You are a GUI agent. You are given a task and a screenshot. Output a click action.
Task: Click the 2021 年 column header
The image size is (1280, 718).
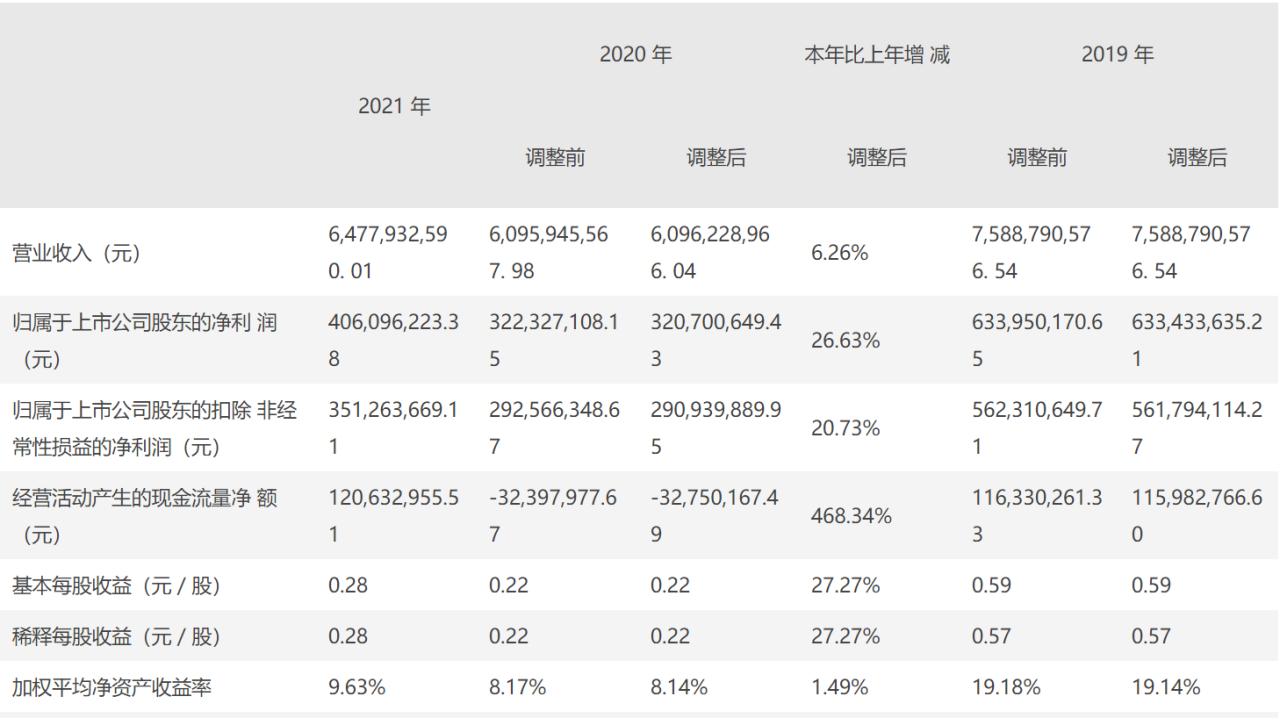pos(394,105)
